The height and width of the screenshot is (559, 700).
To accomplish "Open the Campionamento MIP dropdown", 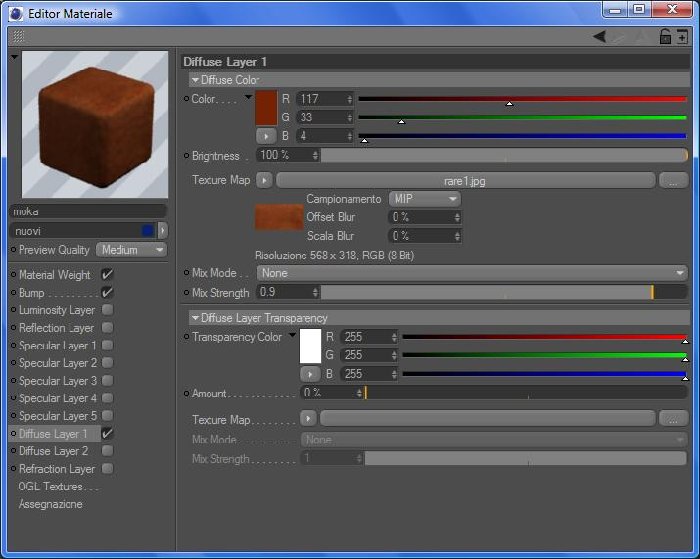I will pos(425,199).
